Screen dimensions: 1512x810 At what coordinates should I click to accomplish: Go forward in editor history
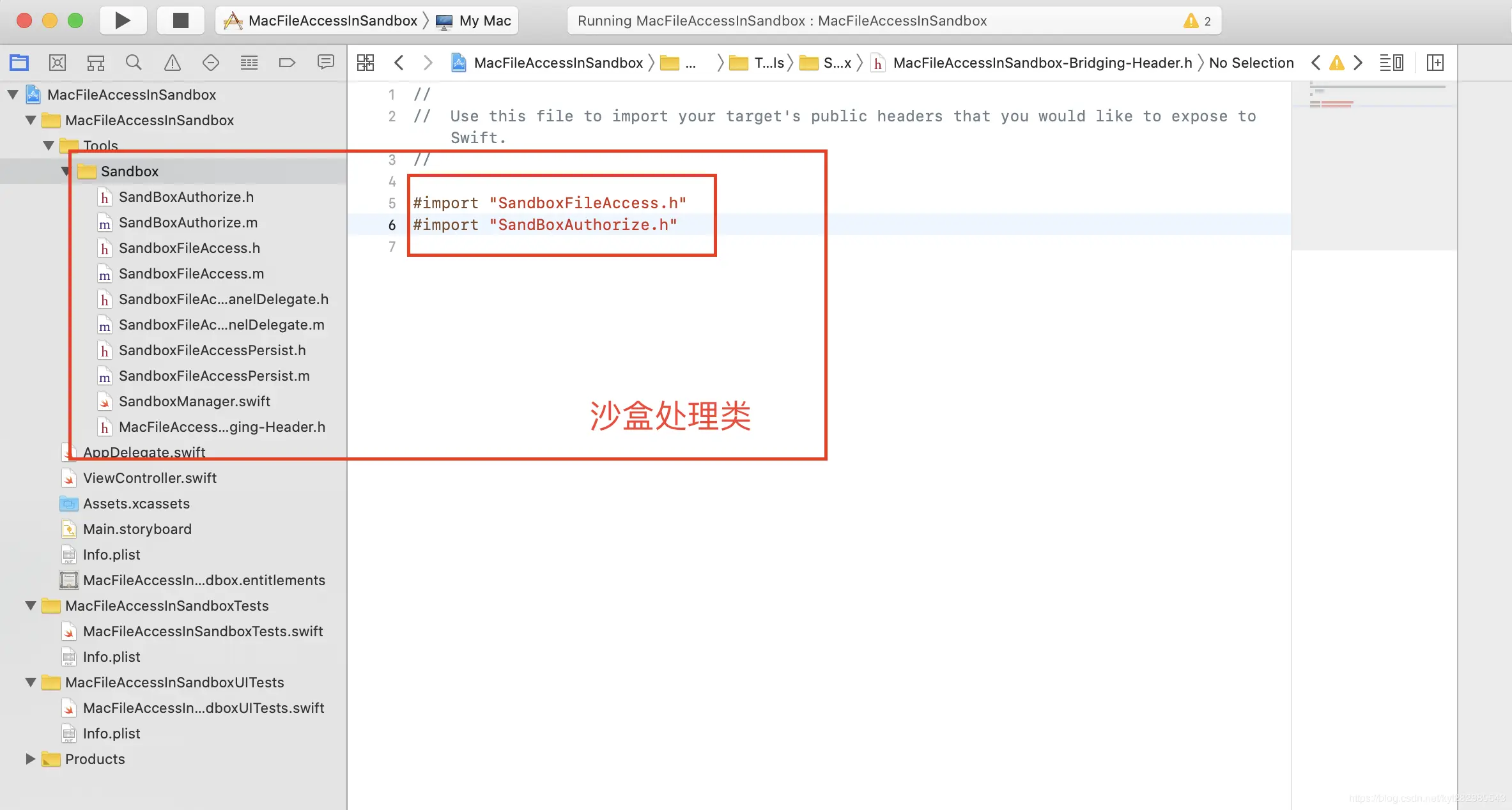(x=428, y=63)
